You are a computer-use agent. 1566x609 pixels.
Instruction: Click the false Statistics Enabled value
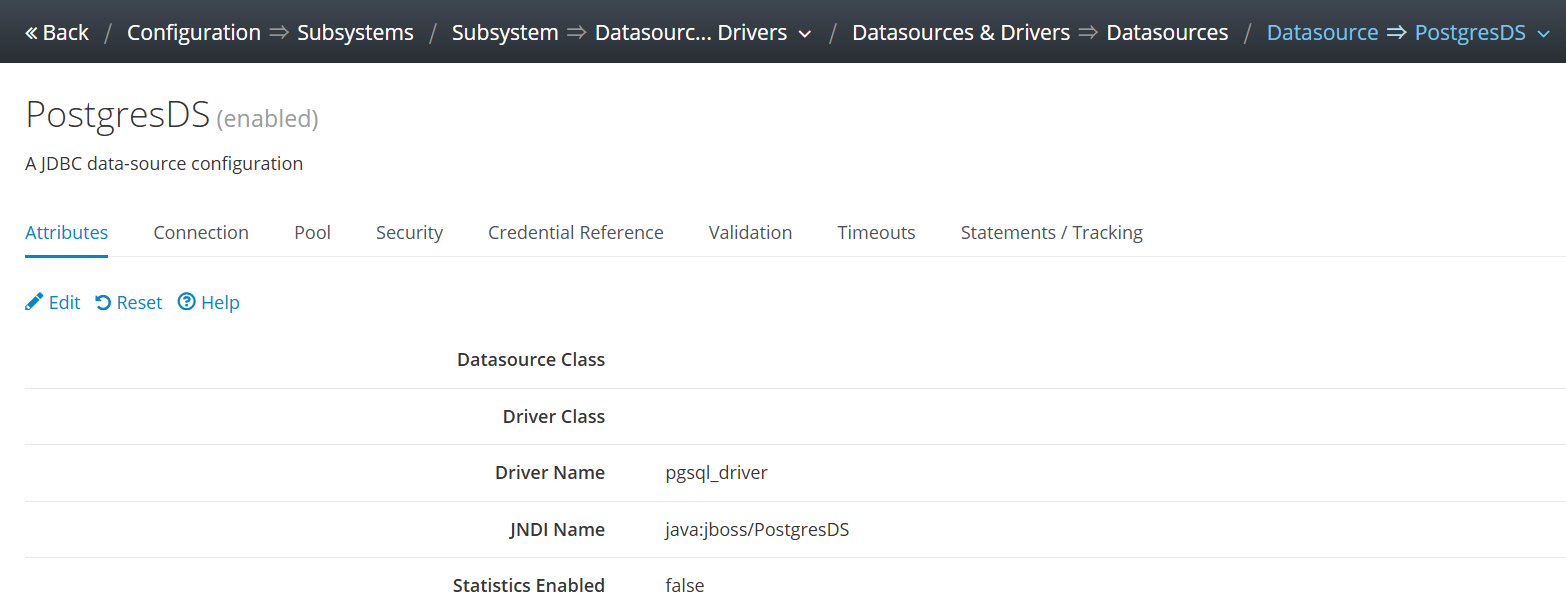tap(685, 586)
